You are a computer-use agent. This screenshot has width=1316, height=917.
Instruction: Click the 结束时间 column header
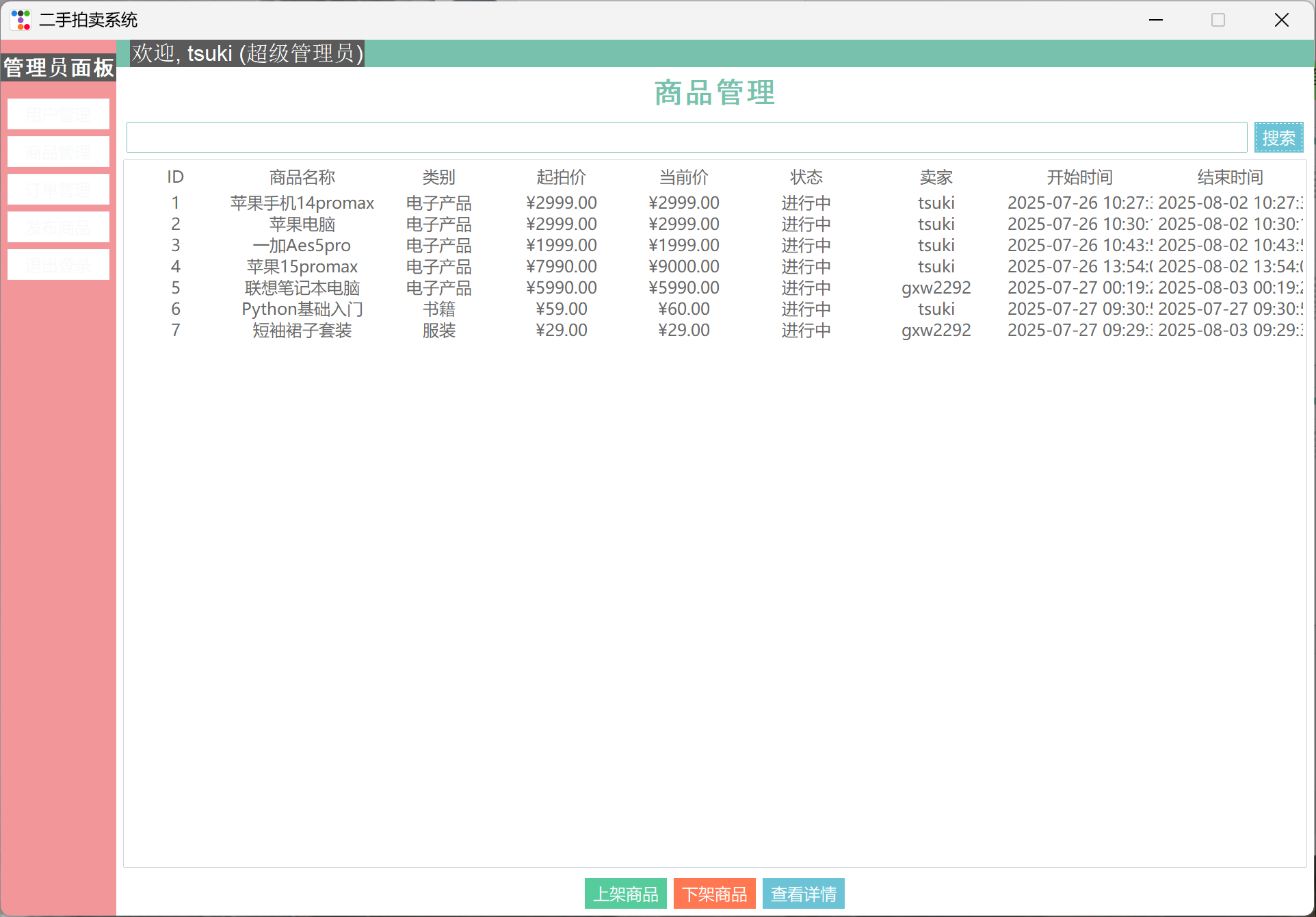pyautogui.click(x=1231, y=177)
